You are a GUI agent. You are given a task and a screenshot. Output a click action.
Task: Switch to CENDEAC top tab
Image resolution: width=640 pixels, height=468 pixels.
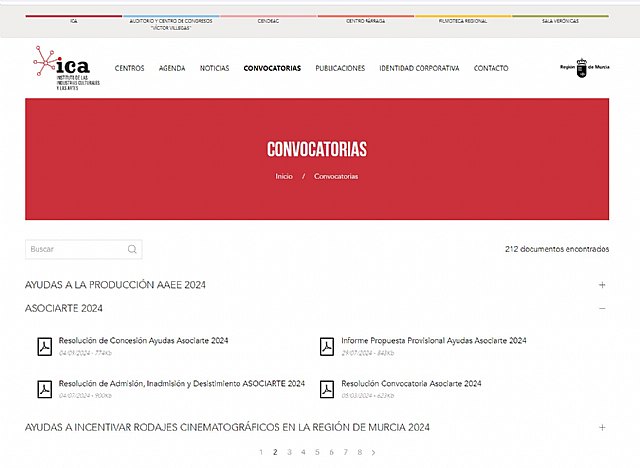tap(268, 20)
